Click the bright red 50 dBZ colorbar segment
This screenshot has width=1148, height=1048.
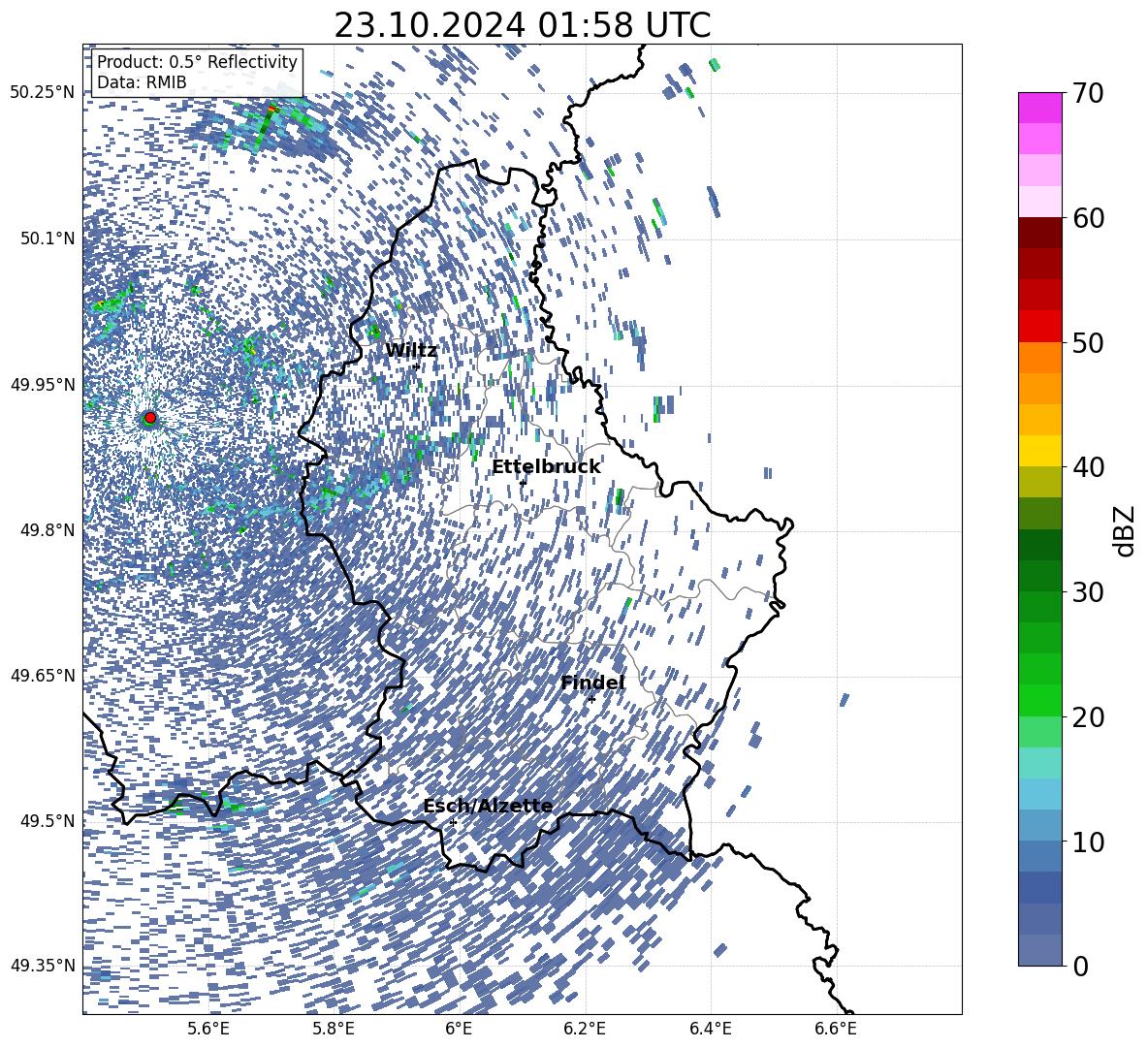(x=1039, y=327)
